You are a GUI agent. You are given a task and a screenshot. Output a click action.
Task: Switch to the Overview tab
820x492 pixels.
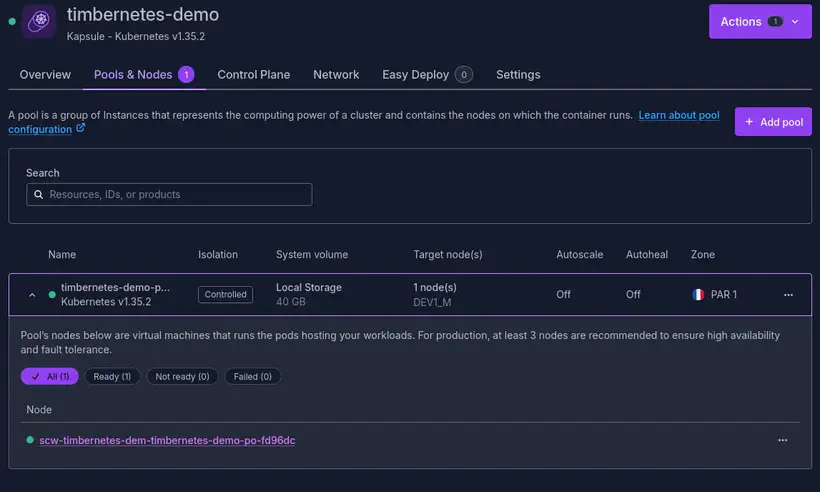point(45,75)
